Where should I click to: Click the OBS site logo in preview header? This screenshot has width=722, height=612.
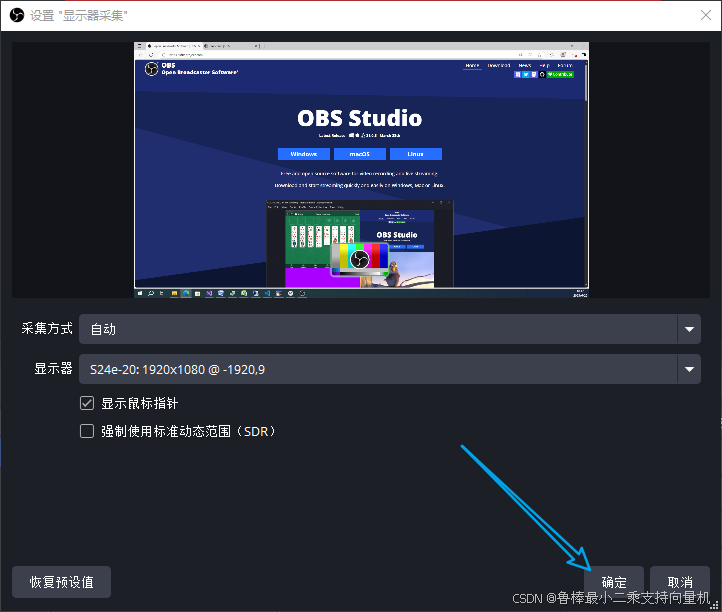(x=151, y=69)
